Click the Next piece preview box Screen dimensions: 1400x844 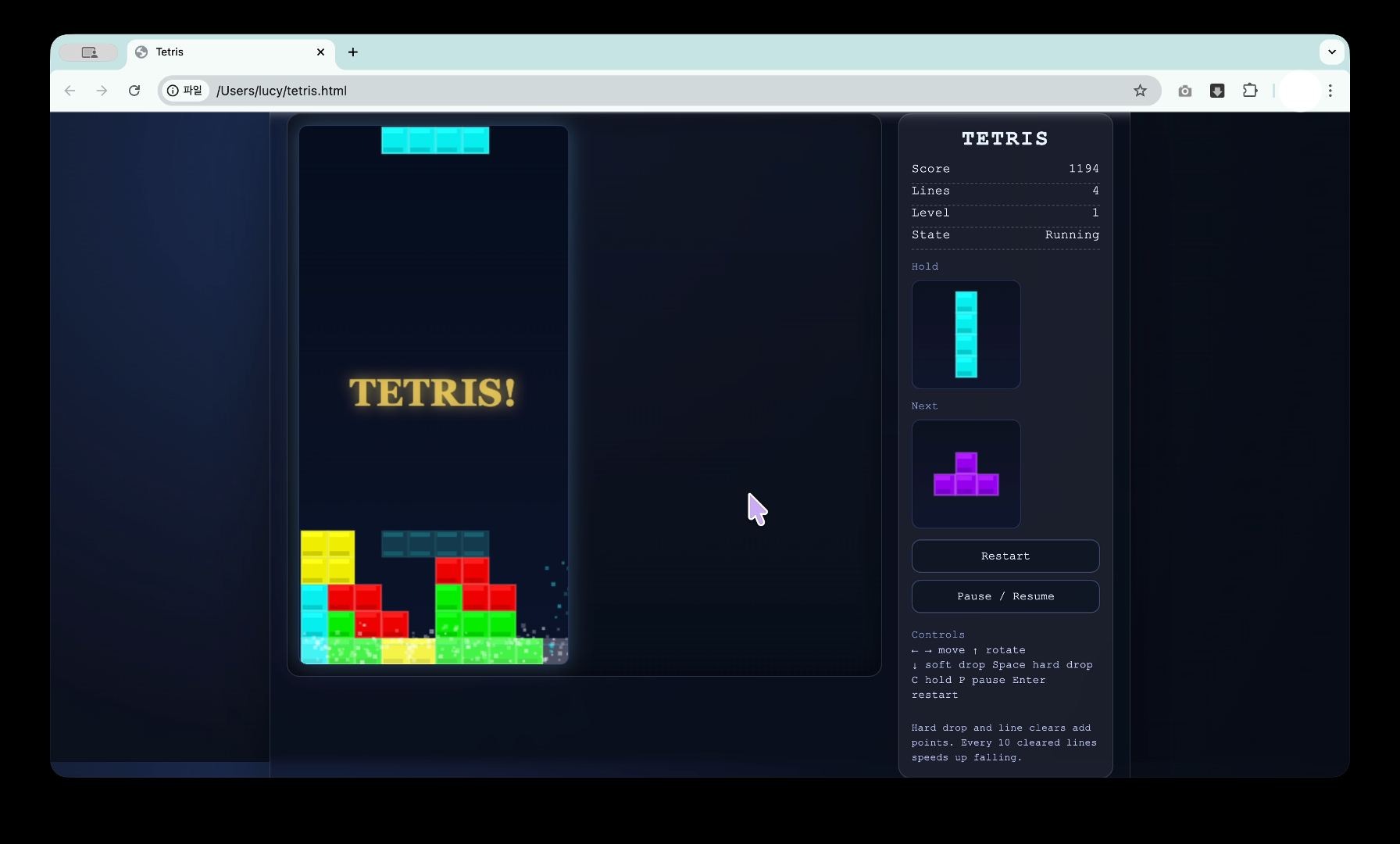966,474
